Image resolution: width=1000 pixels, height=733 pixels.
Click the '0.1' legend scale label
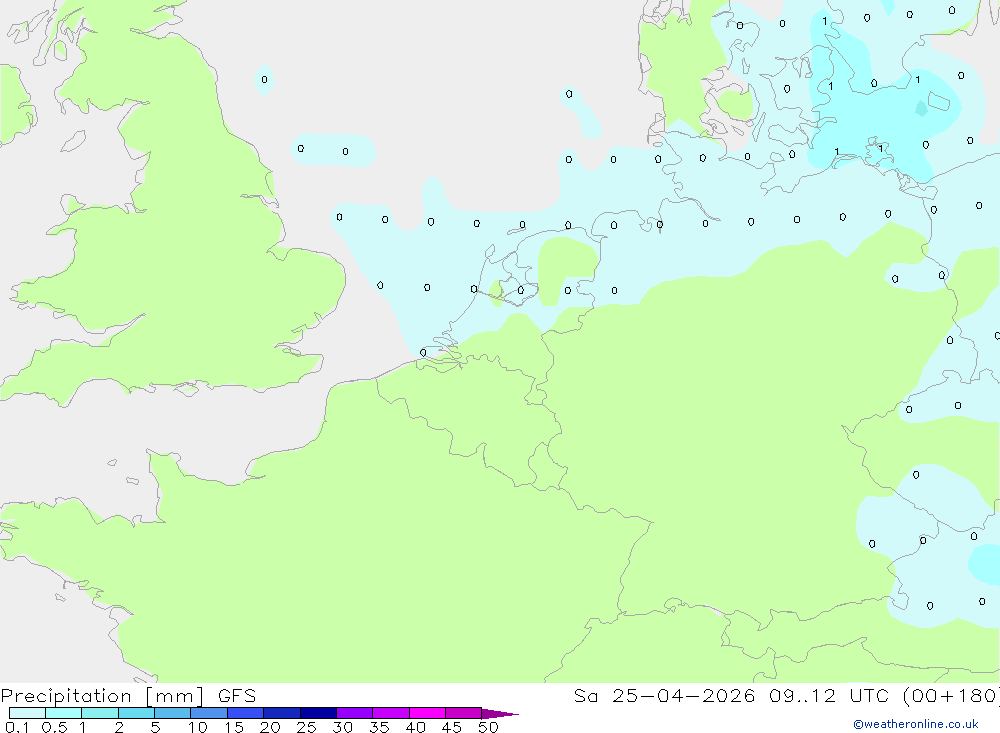(x=17, y=727)
